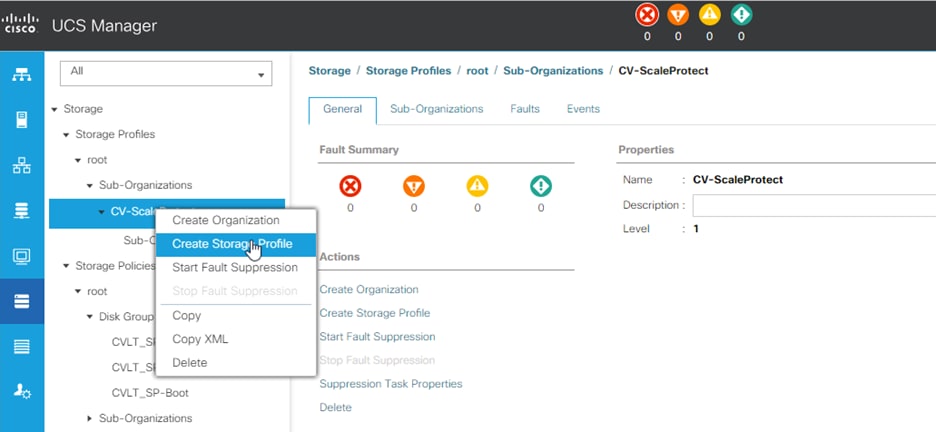Click Start Fault Suppression link under Actions

click(377, 337)
